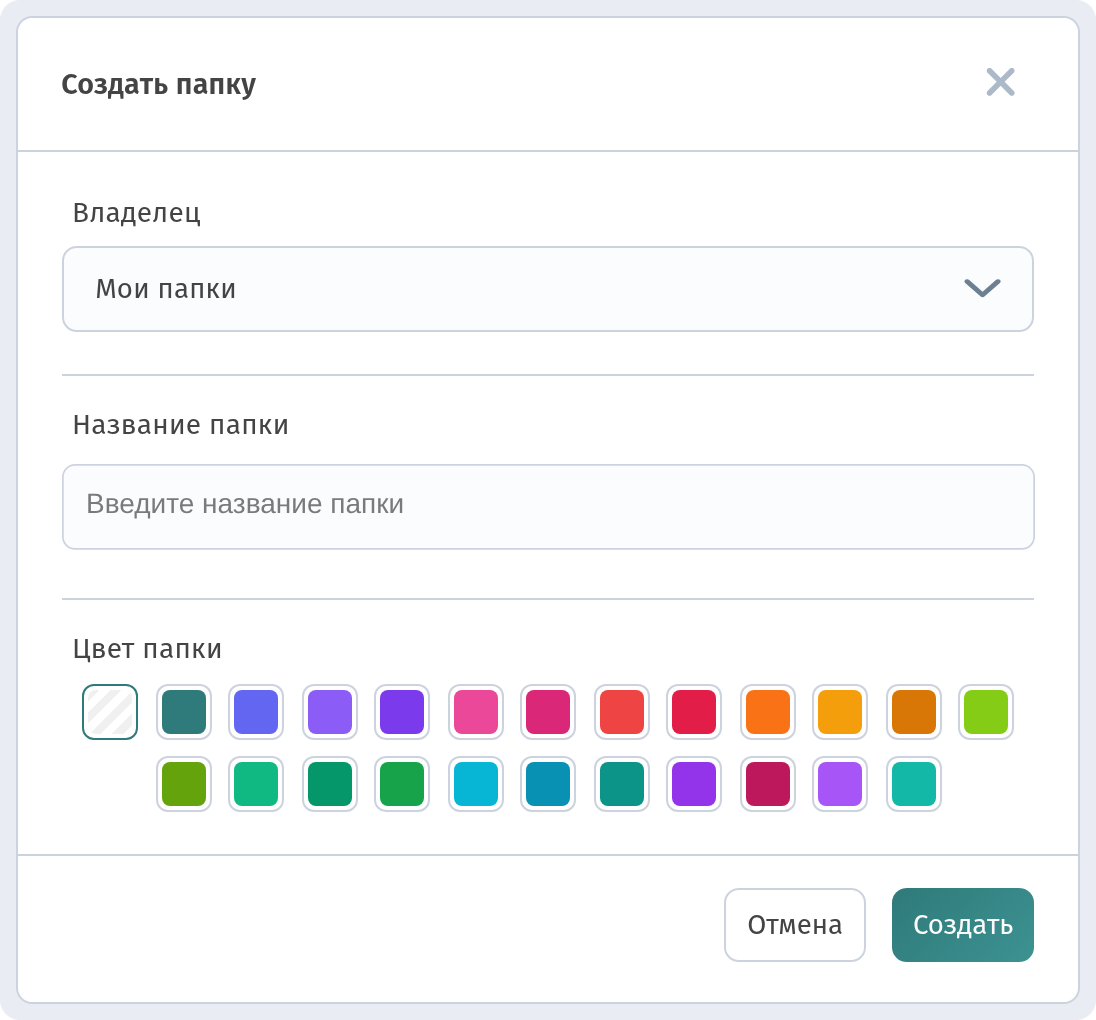Click the Отмена button
1096x1020 pixels.
click(x=795, y=925)
